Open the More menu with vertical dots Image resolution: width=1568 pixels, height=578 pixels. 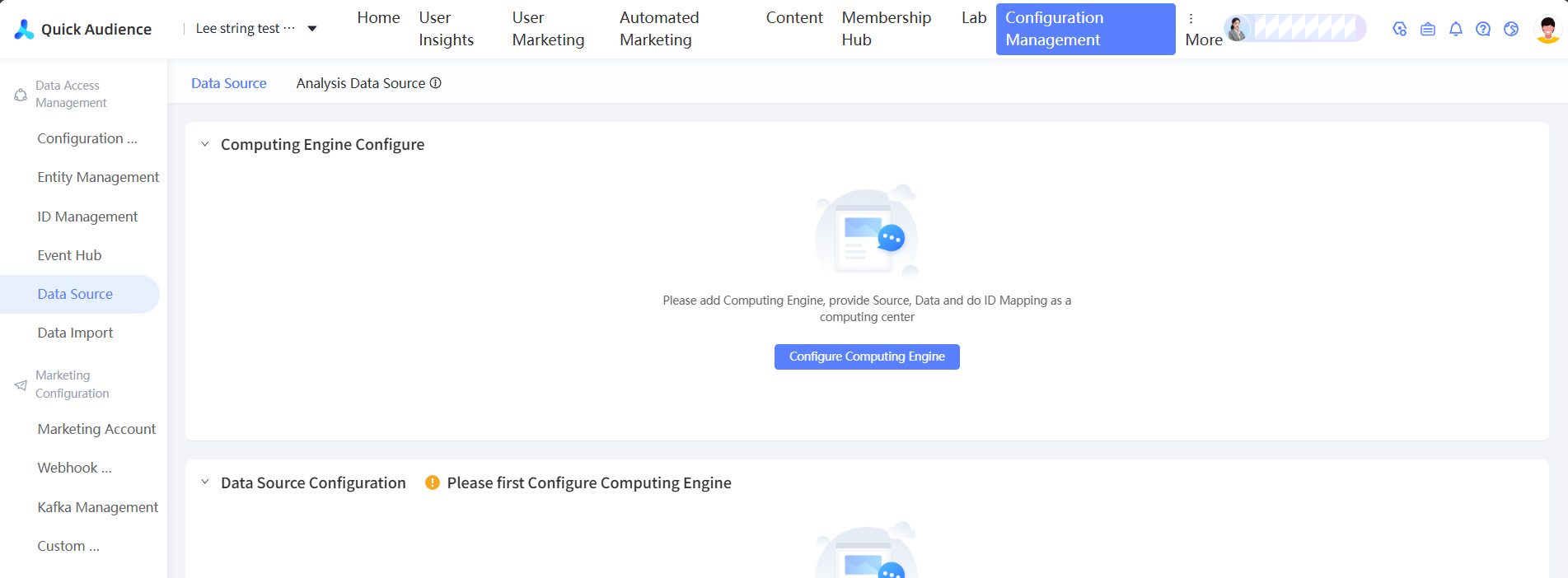pos(1203,29)
